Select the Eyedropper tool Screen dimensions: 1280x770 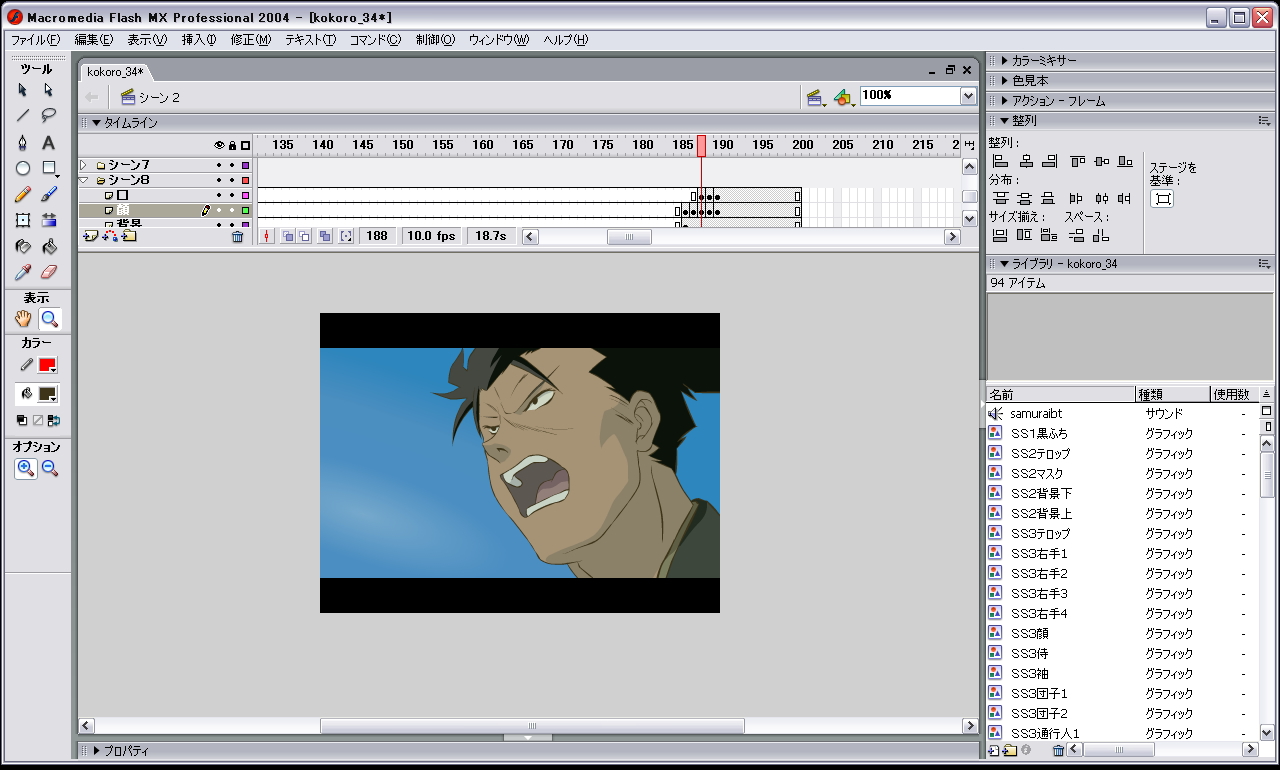(x=23, y=272)
